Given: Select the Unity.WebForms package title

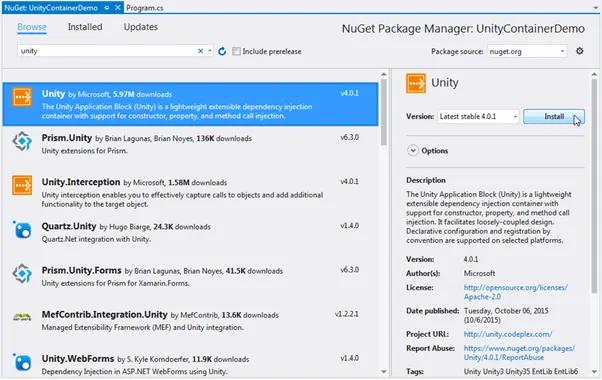Looking at the screenshot, I should tap(78, 359).
